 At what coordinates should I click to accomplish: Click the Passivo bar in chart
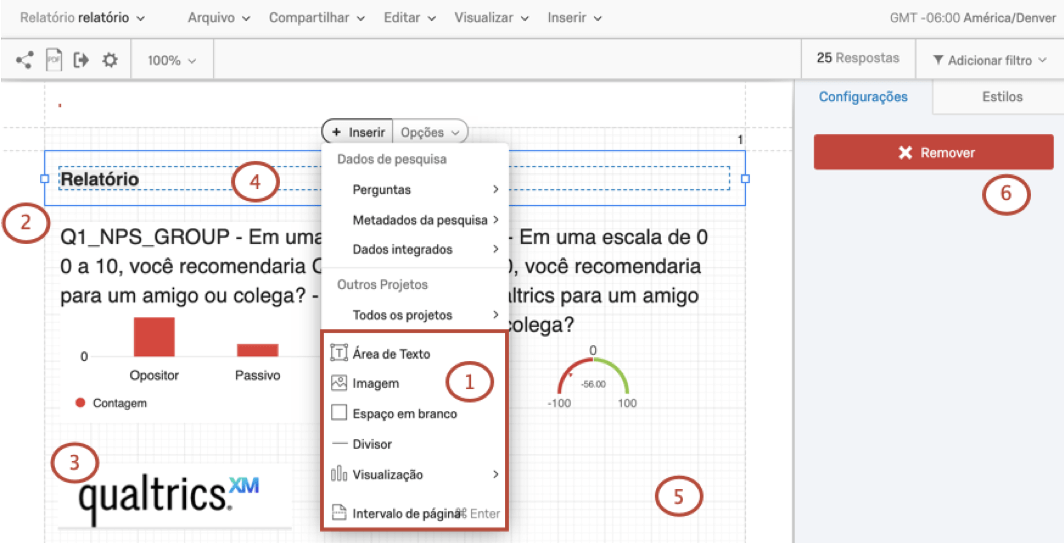[x=257, y=350]
